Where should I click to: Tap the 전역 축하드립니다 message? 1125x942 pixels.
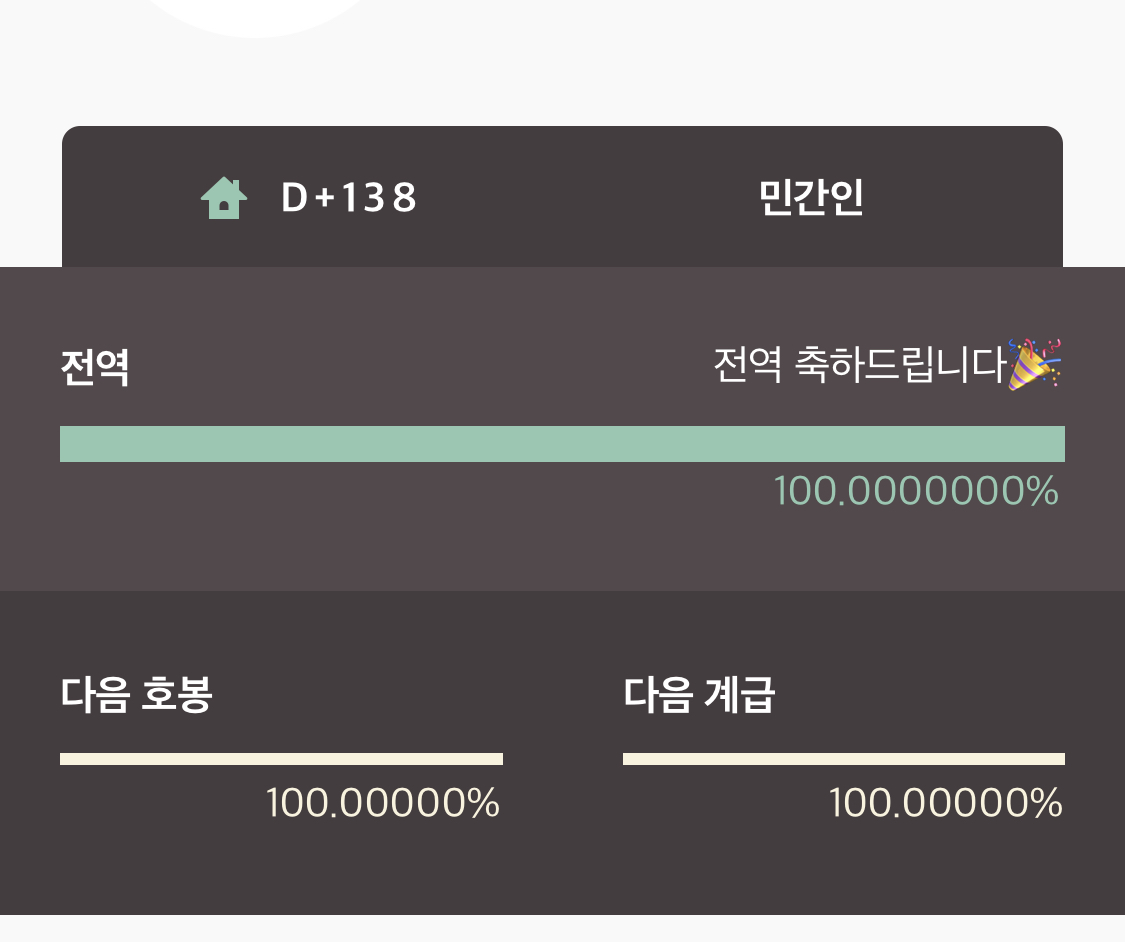tap(858, 366)
